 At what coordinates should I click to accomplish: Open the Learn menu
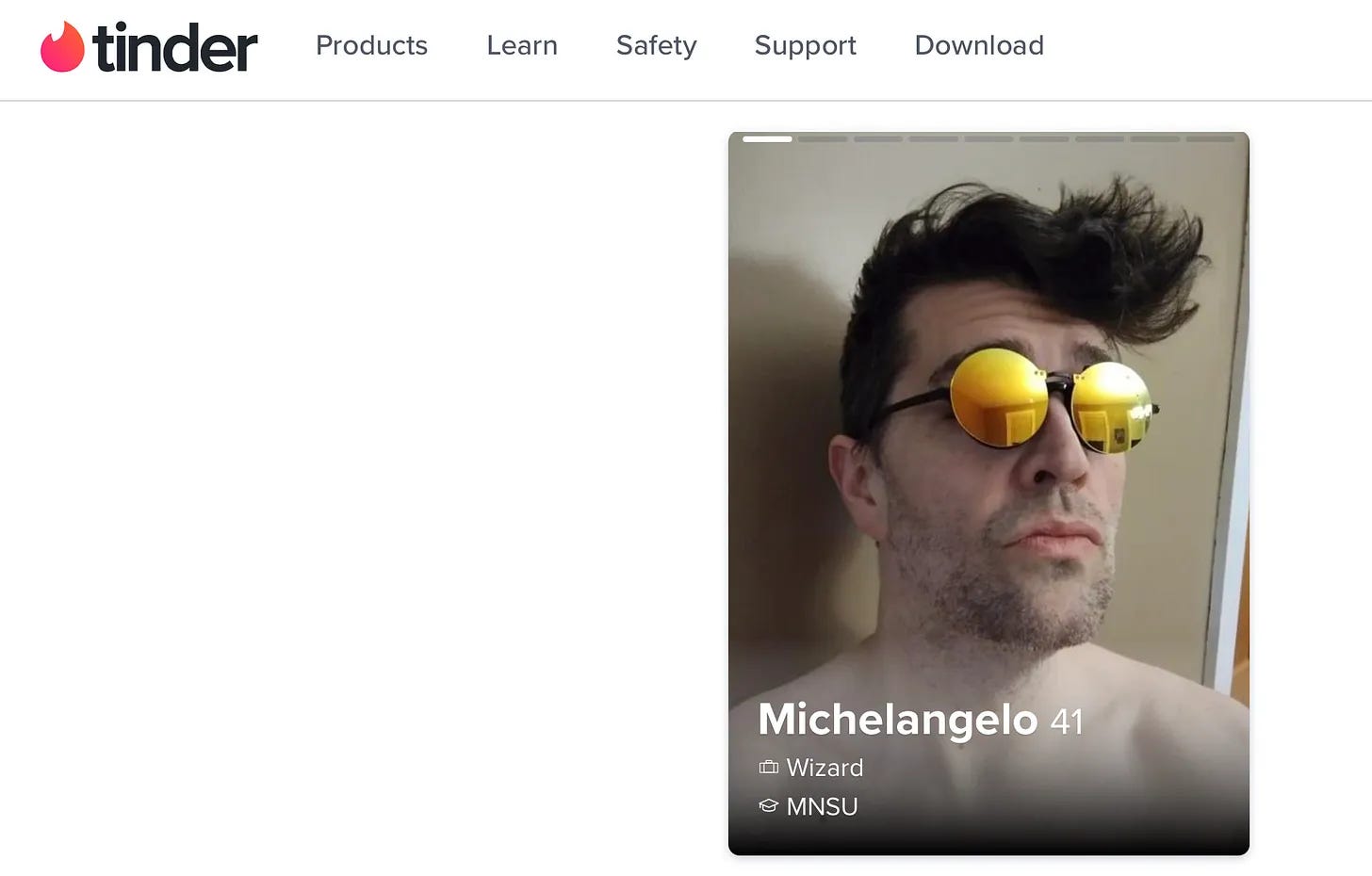point(522,45)
